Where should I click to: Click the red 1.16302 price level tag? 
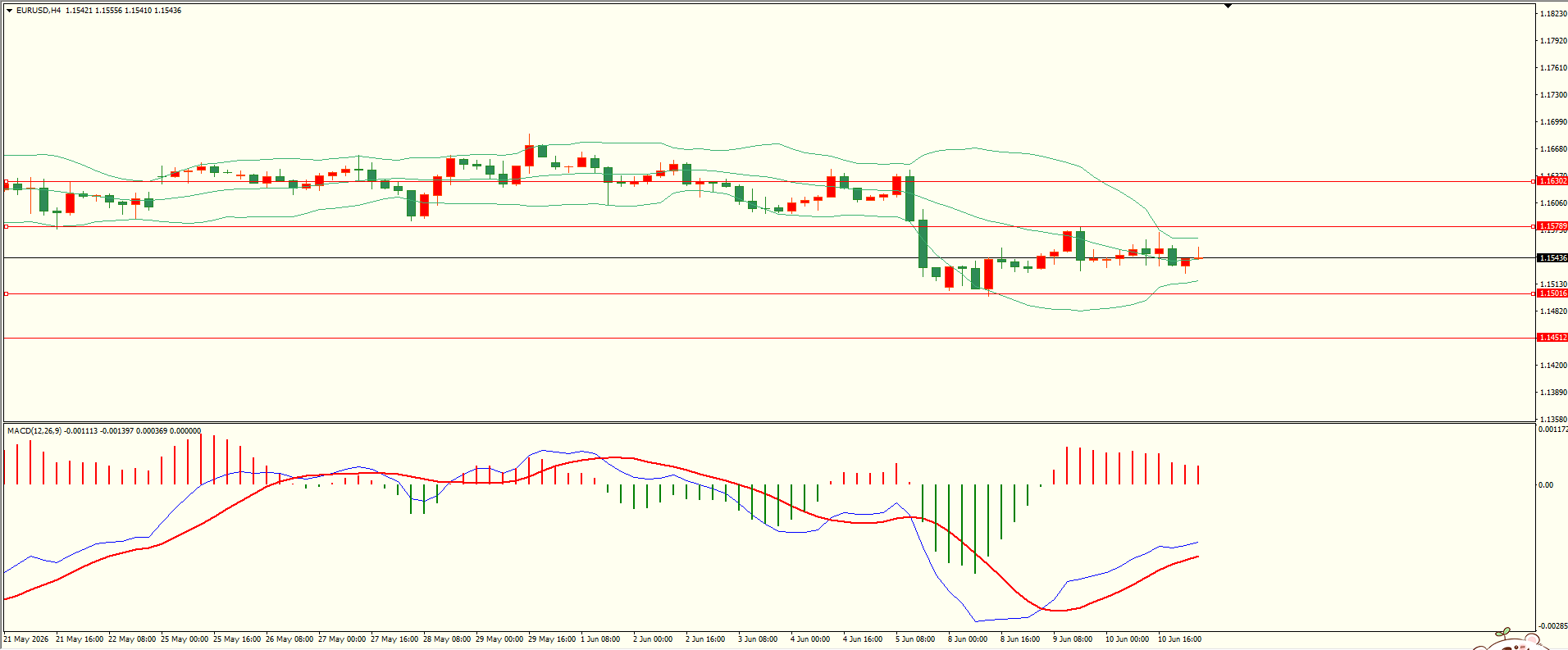1552,180
